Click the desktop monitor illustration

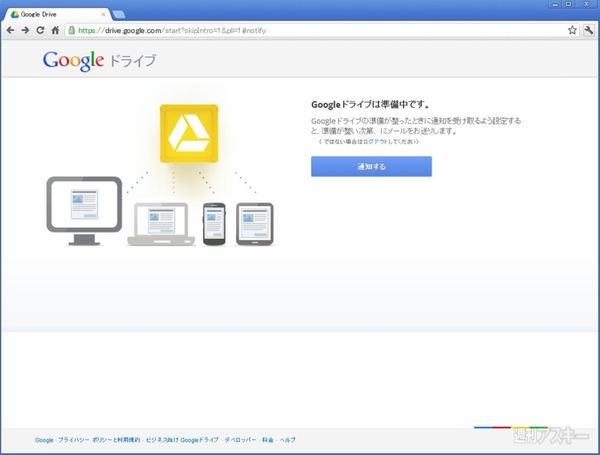(x=84, y=211)
